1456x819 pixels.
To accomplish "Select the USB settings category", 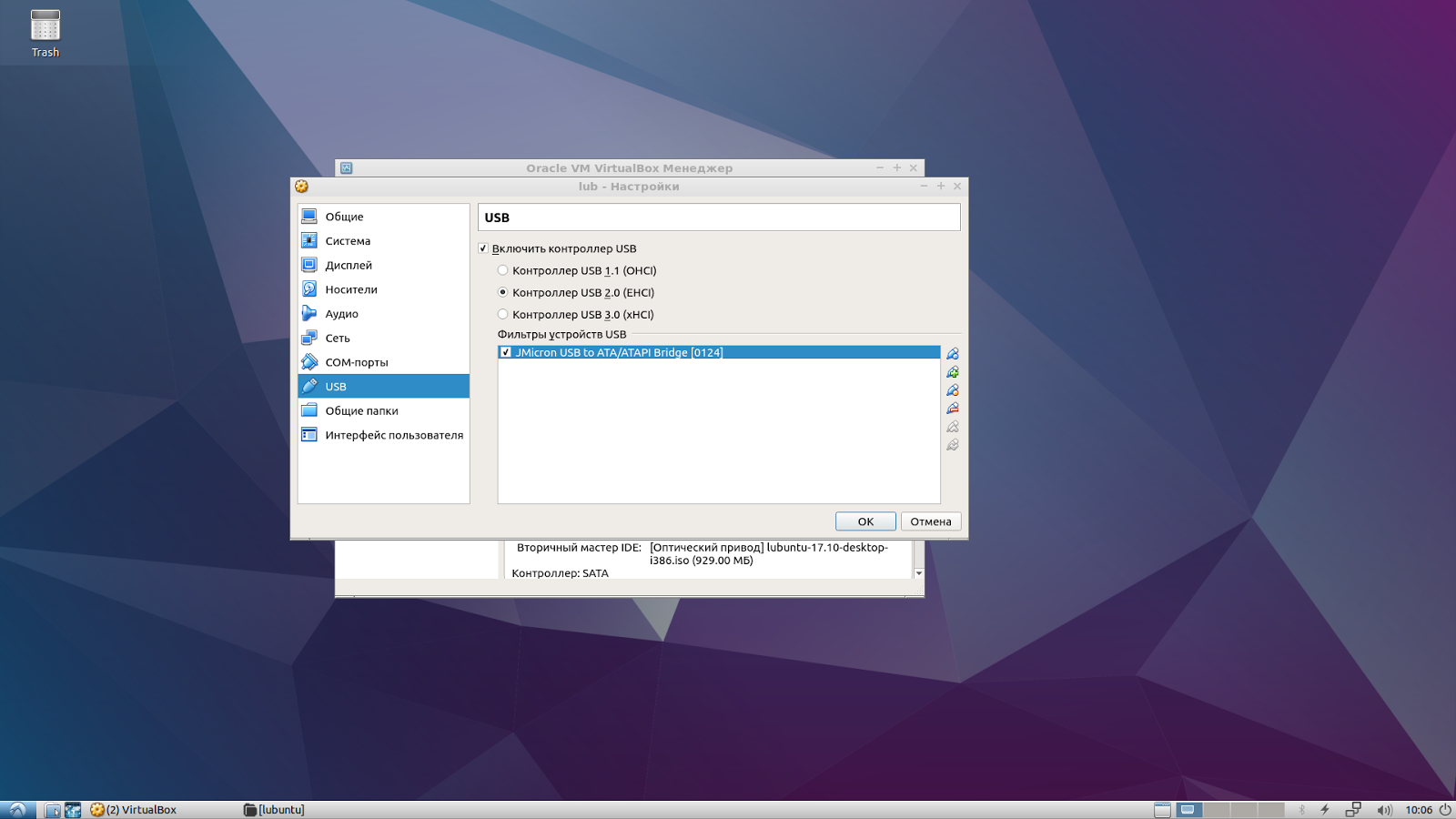I will [383, 386].
